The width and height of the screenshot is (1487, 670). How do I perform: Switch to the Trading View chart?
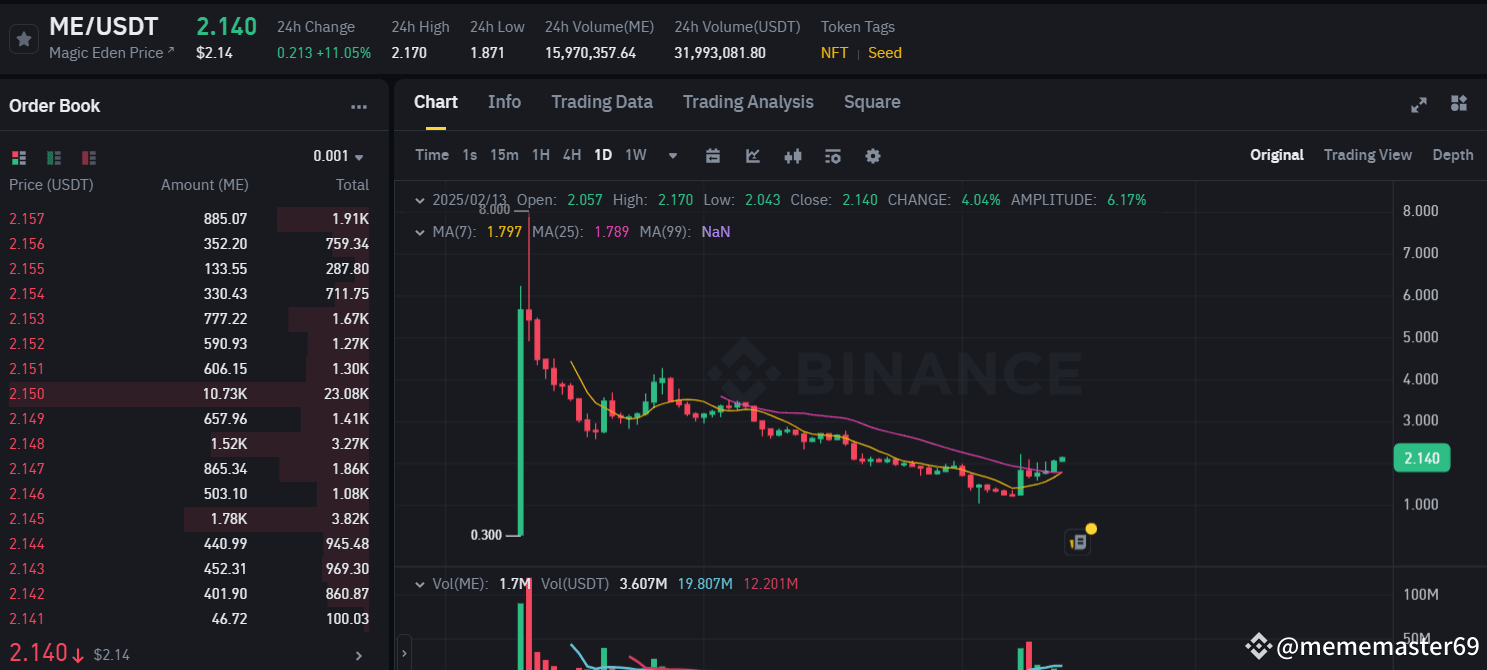tap(1368, 155)
